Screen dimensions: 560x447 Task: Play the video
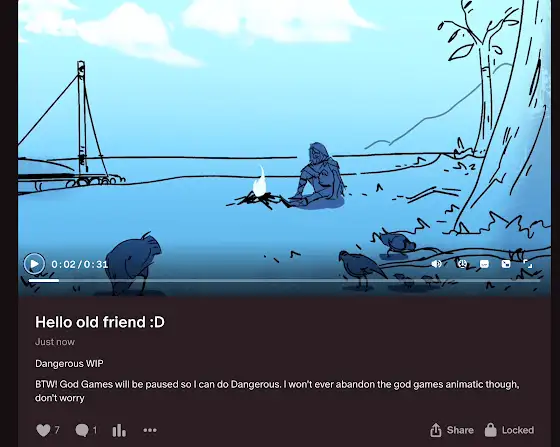click(34, 264)
